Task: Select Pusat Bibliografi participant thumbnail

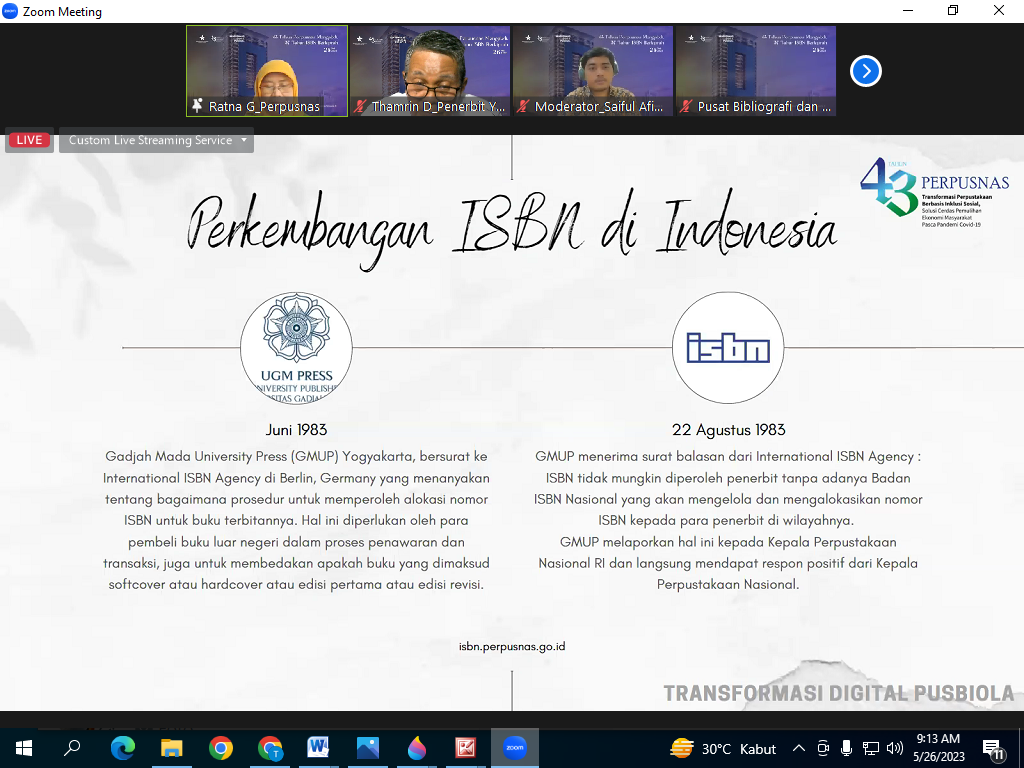Action: pyautogui.click(x=755, y=70)
